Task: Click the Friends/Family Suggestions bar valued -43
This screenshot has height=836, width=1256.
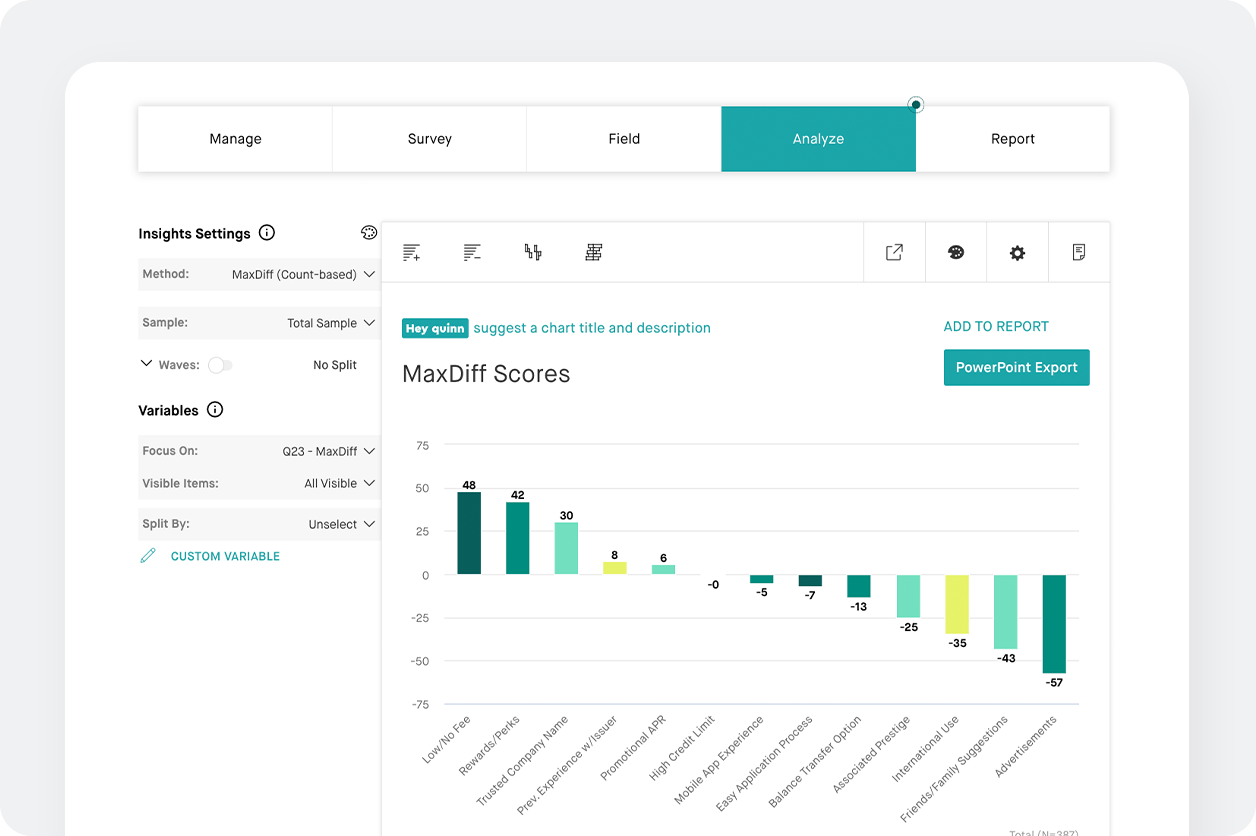Action: 1005,612
